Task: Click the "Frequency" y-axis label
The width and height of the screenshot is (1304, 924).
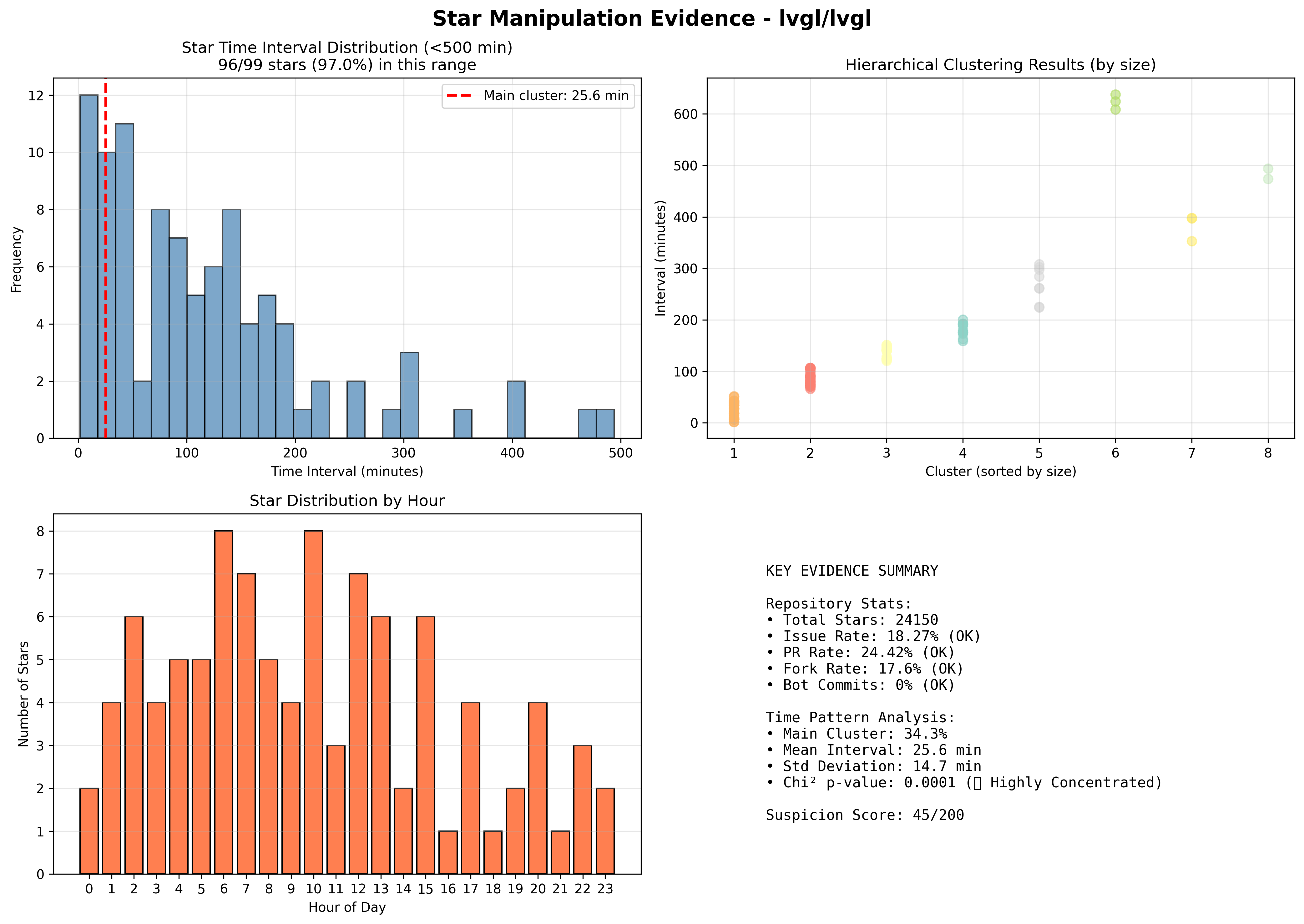Action: (16, 260)
